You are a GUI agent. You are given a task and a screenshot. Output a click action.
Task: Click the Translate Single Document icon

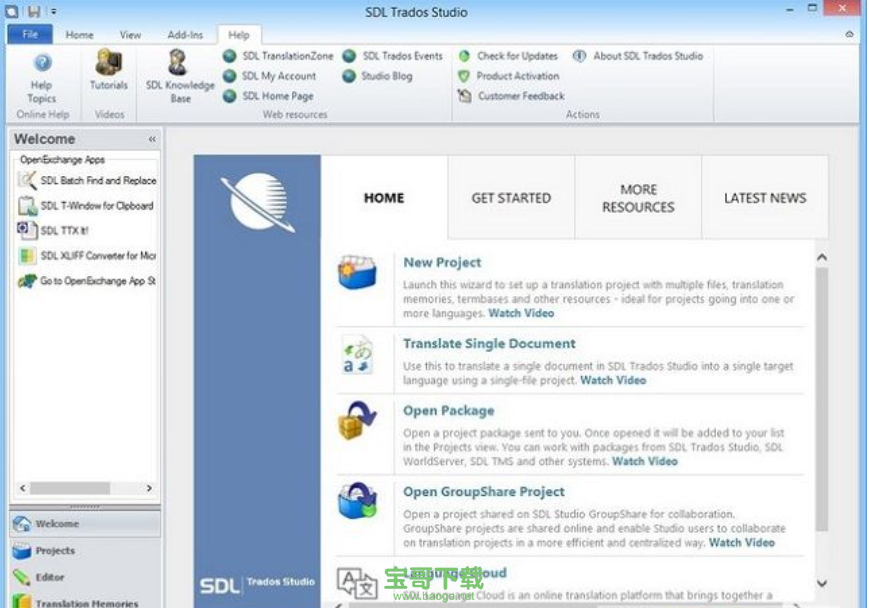coord(357,354)
